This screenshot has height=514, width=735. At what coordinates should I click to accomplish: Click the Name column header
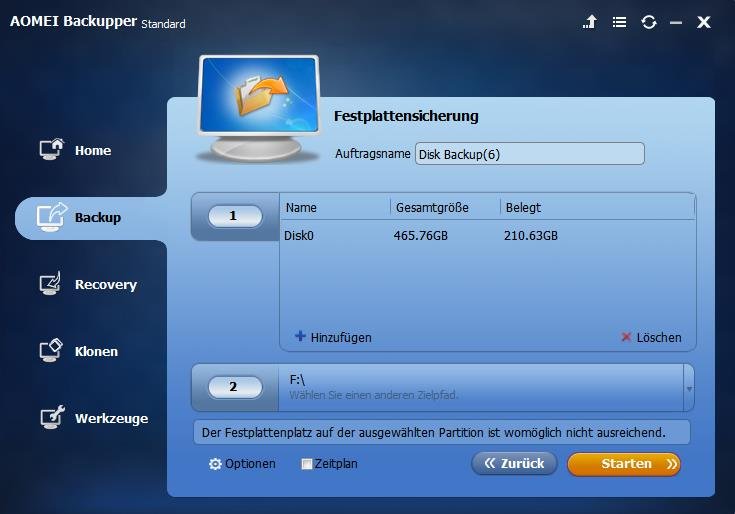coord(301,208)
